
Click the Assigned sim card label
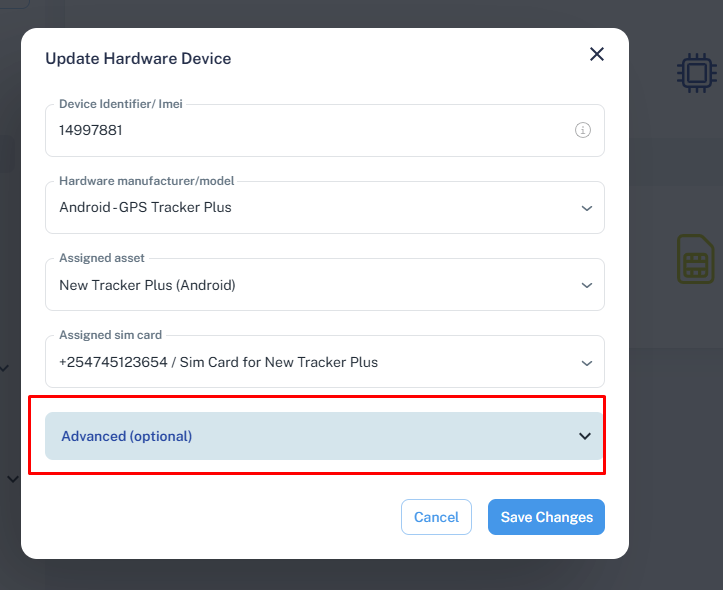[111, 335]
